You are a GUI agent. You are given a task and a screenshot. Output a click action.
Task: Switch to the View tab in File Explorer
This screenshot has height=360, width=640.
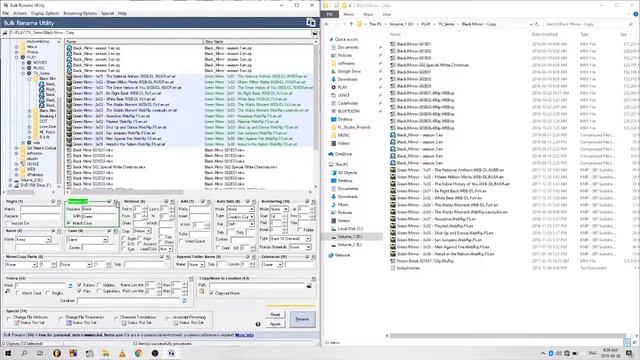click(386, 14)
